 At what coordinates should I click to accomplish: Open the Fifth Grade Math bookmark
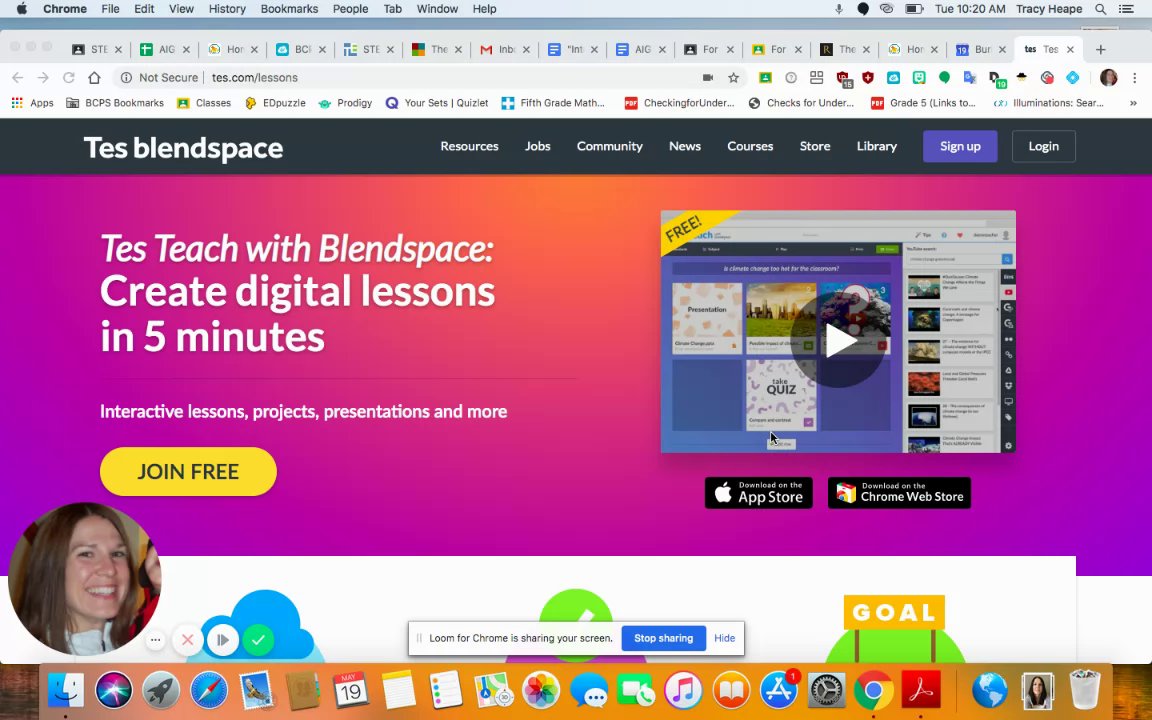(x=553, y=103)
